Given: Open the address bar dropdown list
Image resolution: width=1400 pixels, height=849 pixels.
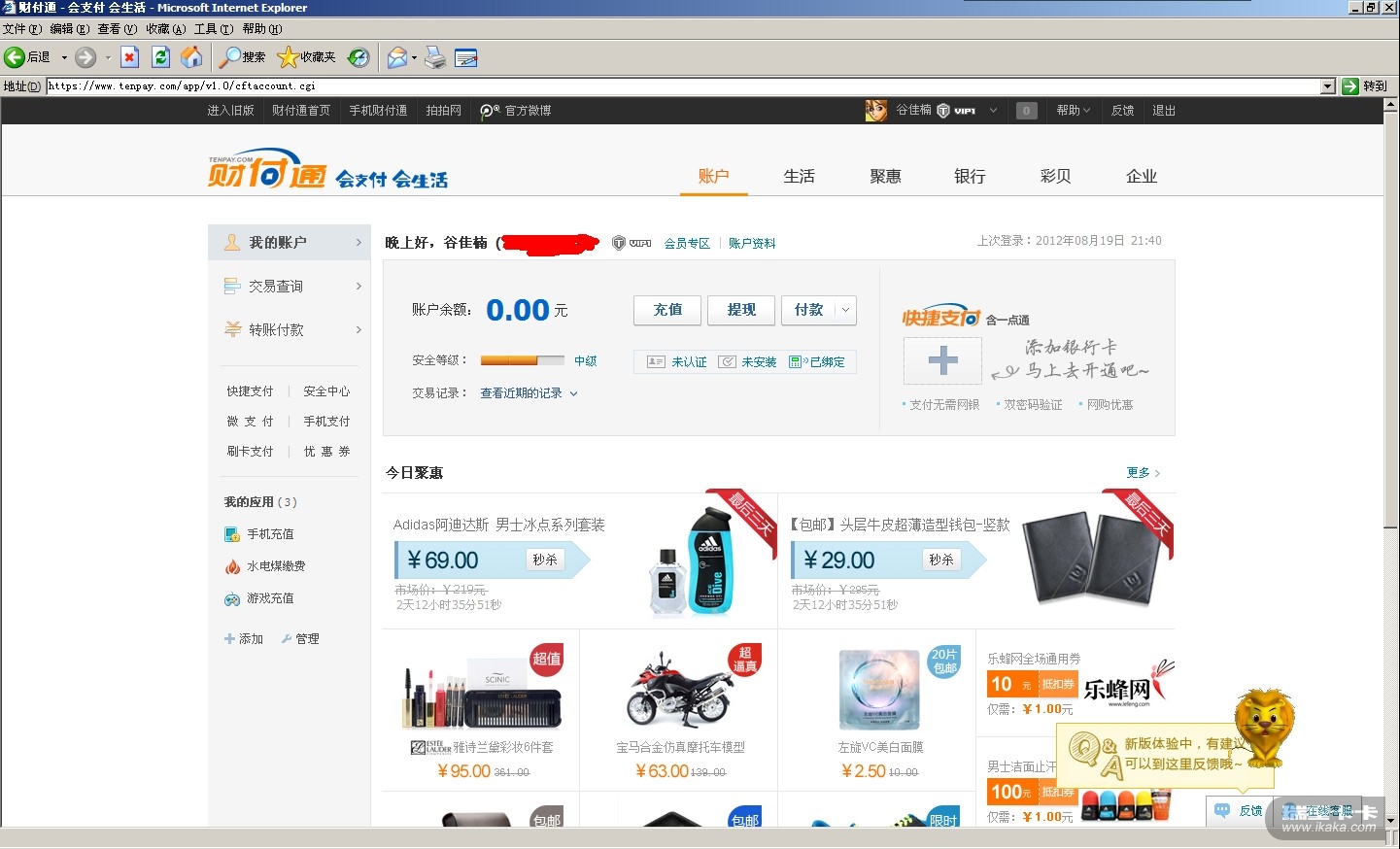Looking at the screenshot, I should click(x=1328, y=86).
